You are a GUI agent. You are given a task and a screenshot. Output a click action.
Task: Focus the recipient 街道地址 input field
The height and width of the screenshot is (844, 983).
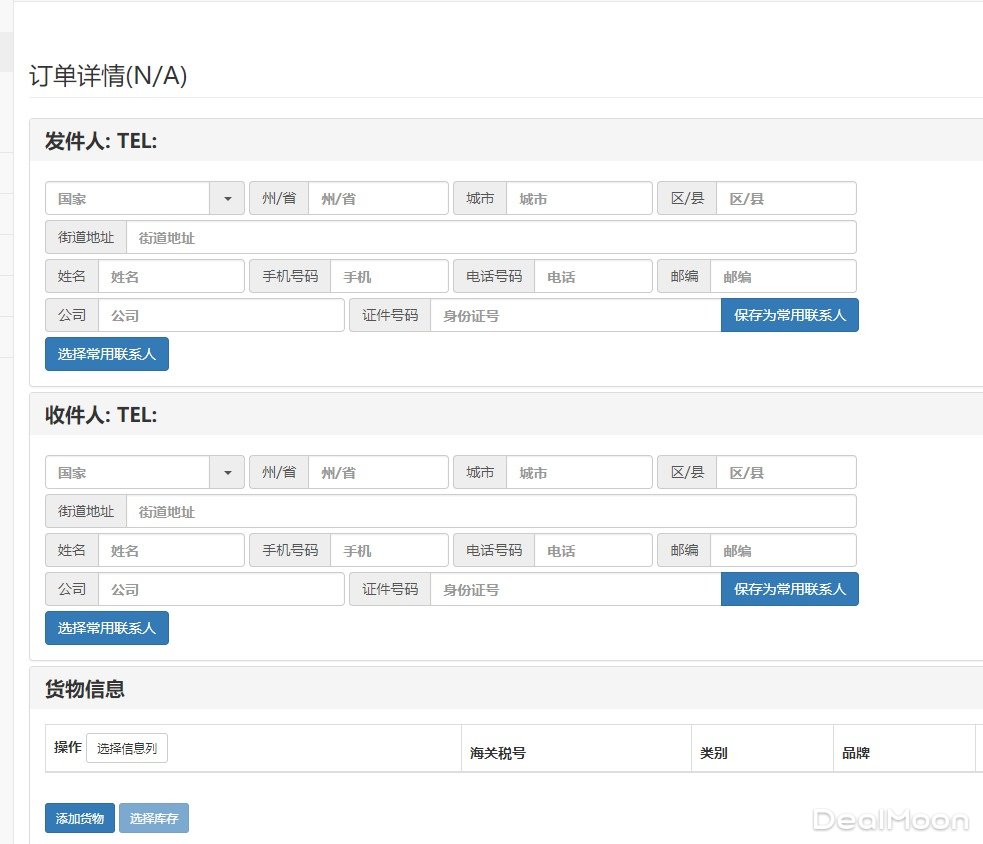click(x=490, y=511)
